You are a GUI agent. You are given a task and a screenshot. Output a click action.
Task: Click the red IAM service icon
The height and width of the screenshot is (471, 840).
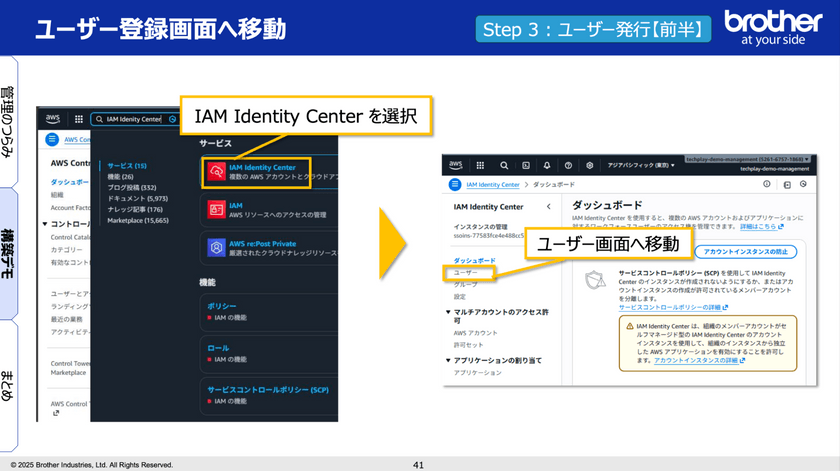pyautogui.click(x=215, y=209)
